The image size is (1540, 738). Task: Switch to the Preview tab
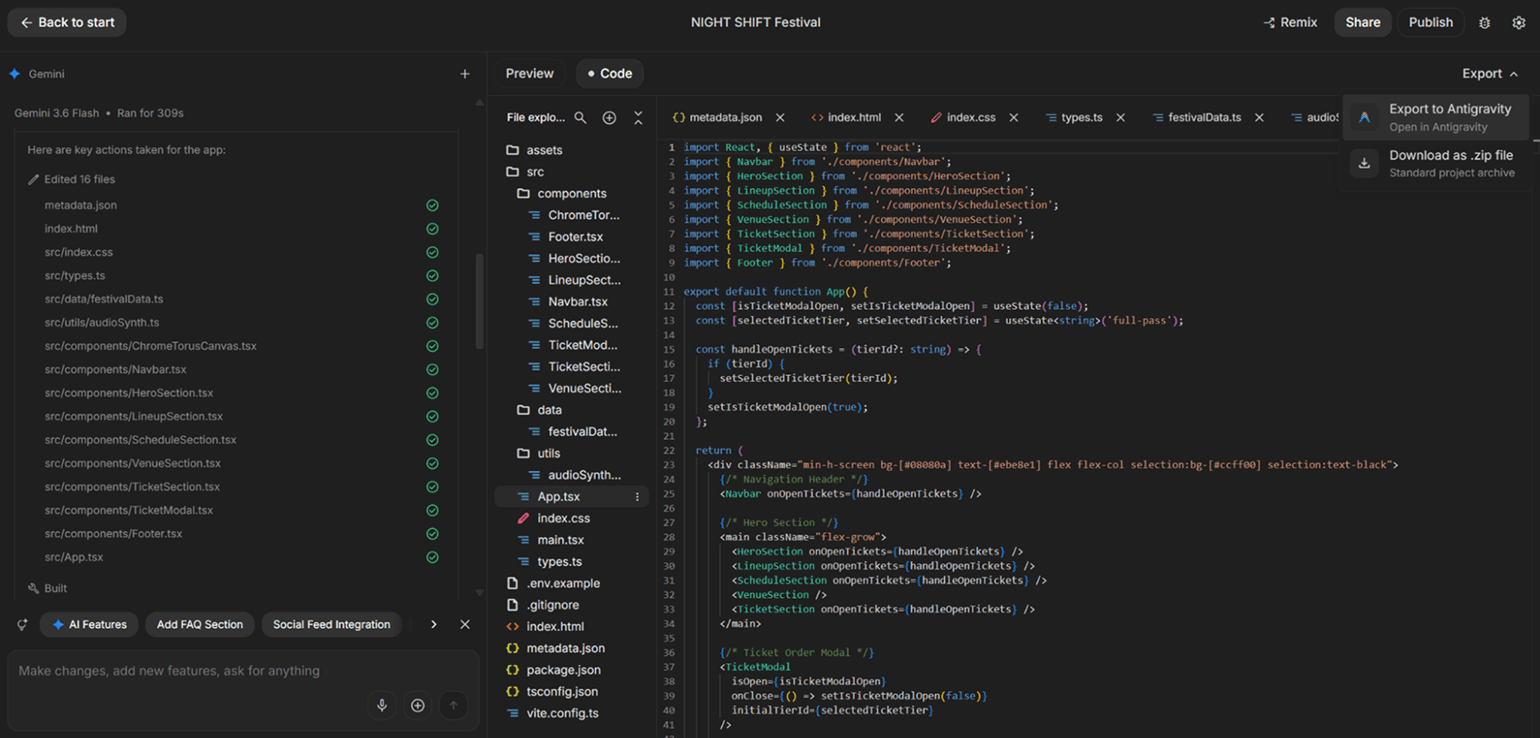[x=529, y=73]
